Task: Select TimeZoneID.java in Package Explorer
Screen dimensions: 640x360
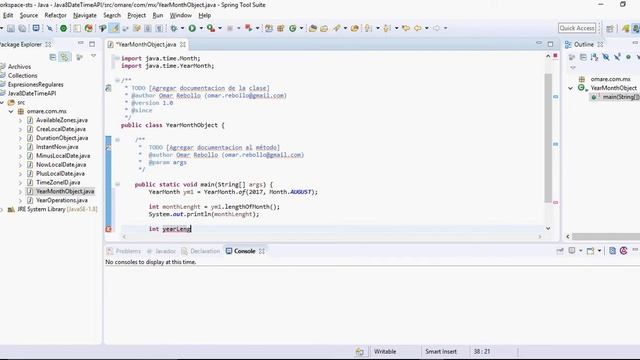Action: (58, 182)
